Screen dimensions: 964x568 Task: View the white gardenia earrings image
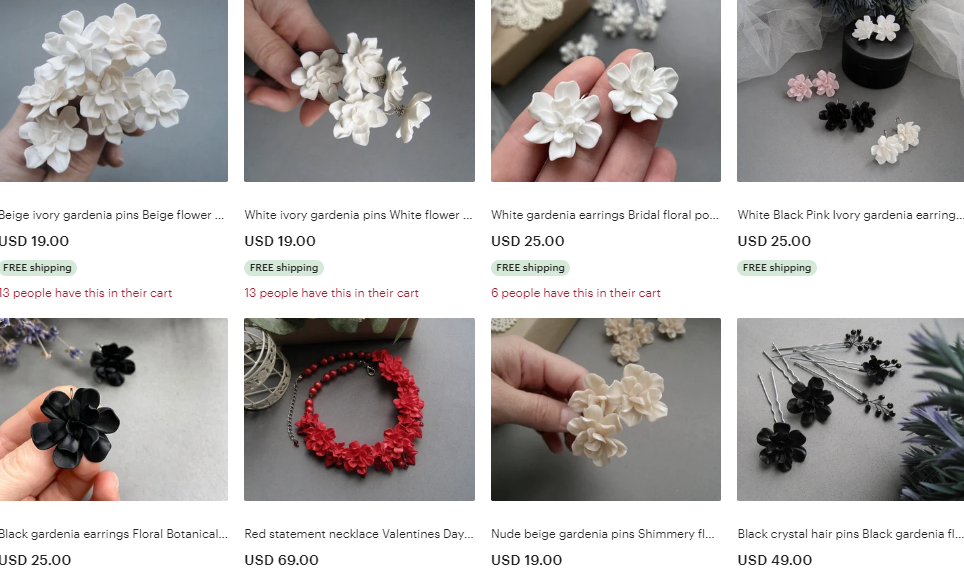tap(606, 91)
